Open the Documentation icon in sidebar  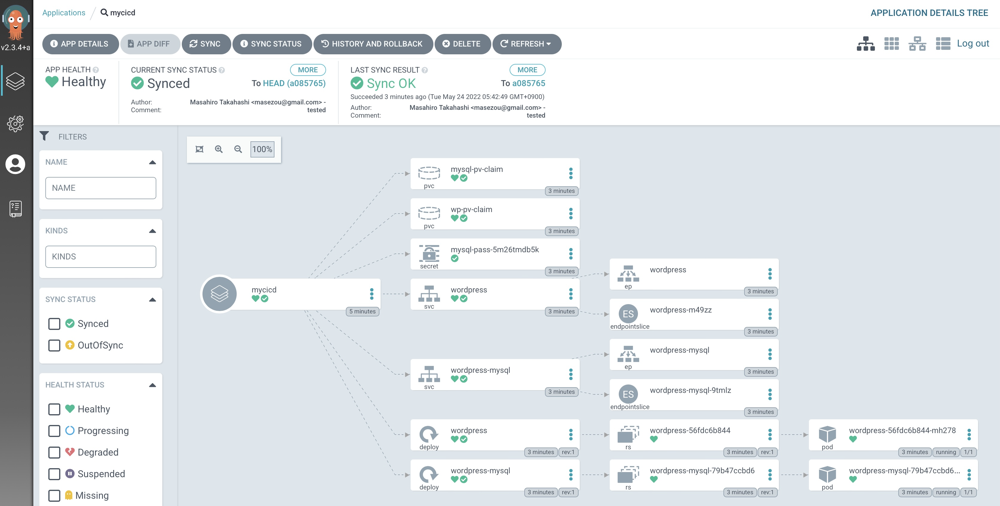[x=15, y=209]
